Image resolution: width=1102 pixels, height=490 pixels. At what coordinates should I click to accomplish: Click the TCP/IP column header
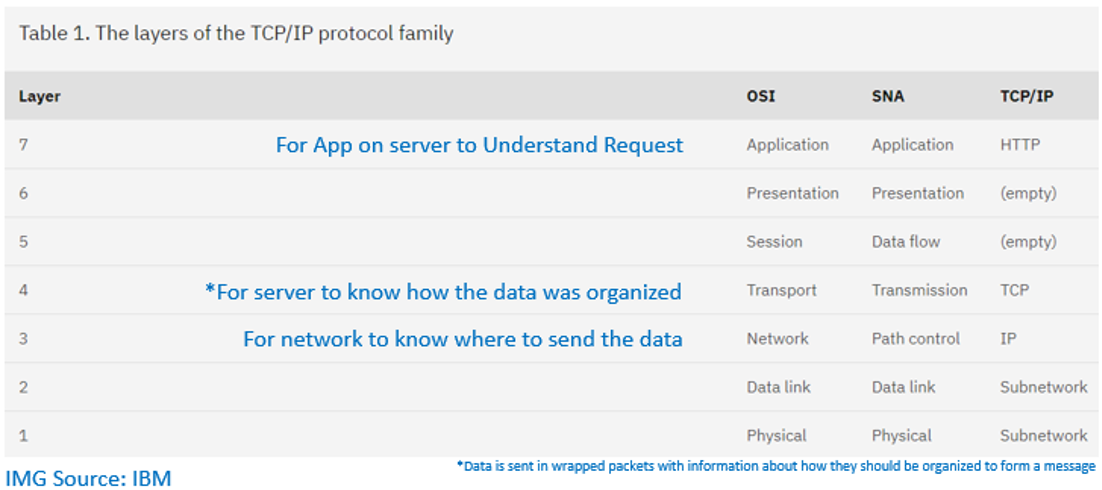pos(1026,96)
